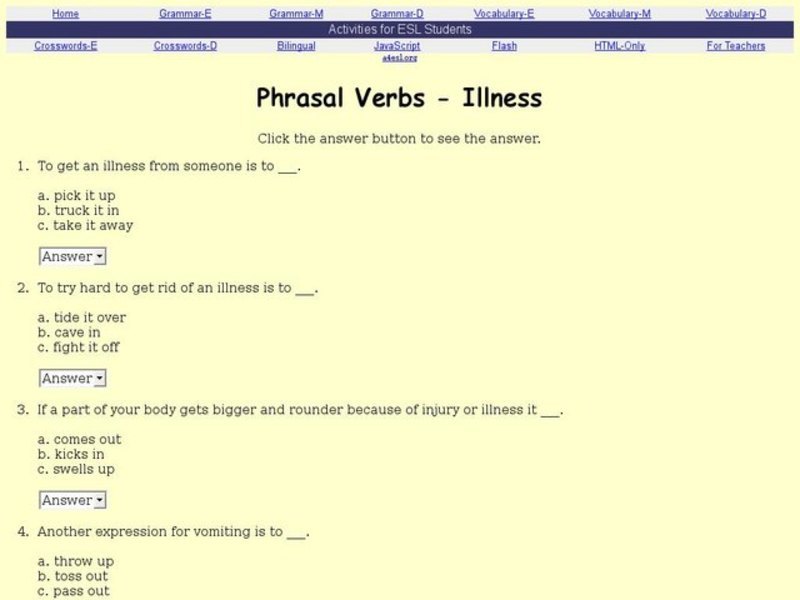This screenshot has width=800, height=600.
Task: Open the Answer dropdown for question 3
Action: coord(70,500)
